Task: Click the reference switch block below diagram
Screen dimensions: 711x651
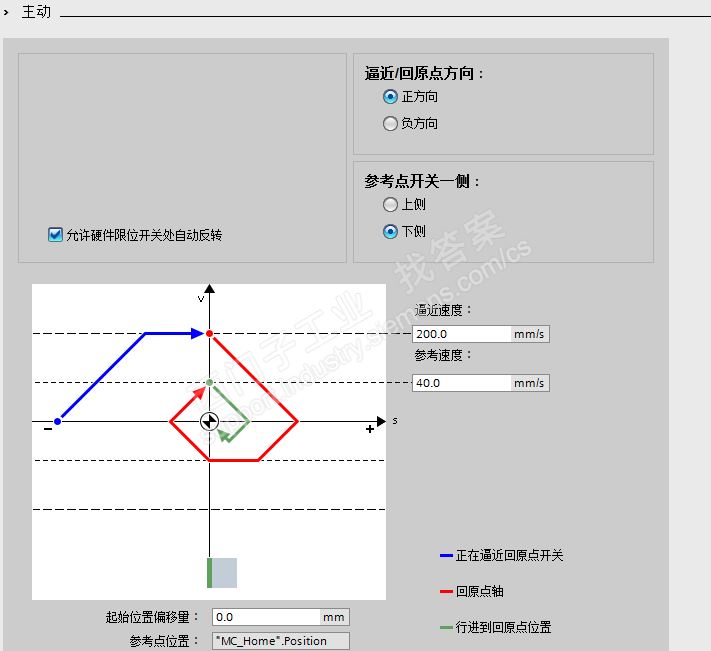Action: 222,573
